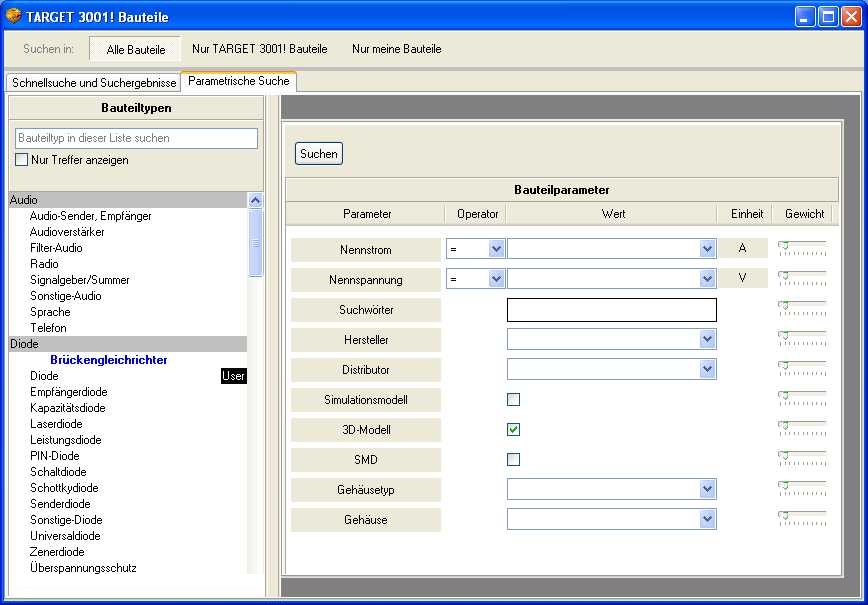Adjust the Nennstrom Gewicht slider
Screen dimensions: 868x605
(x=784, y=246)
